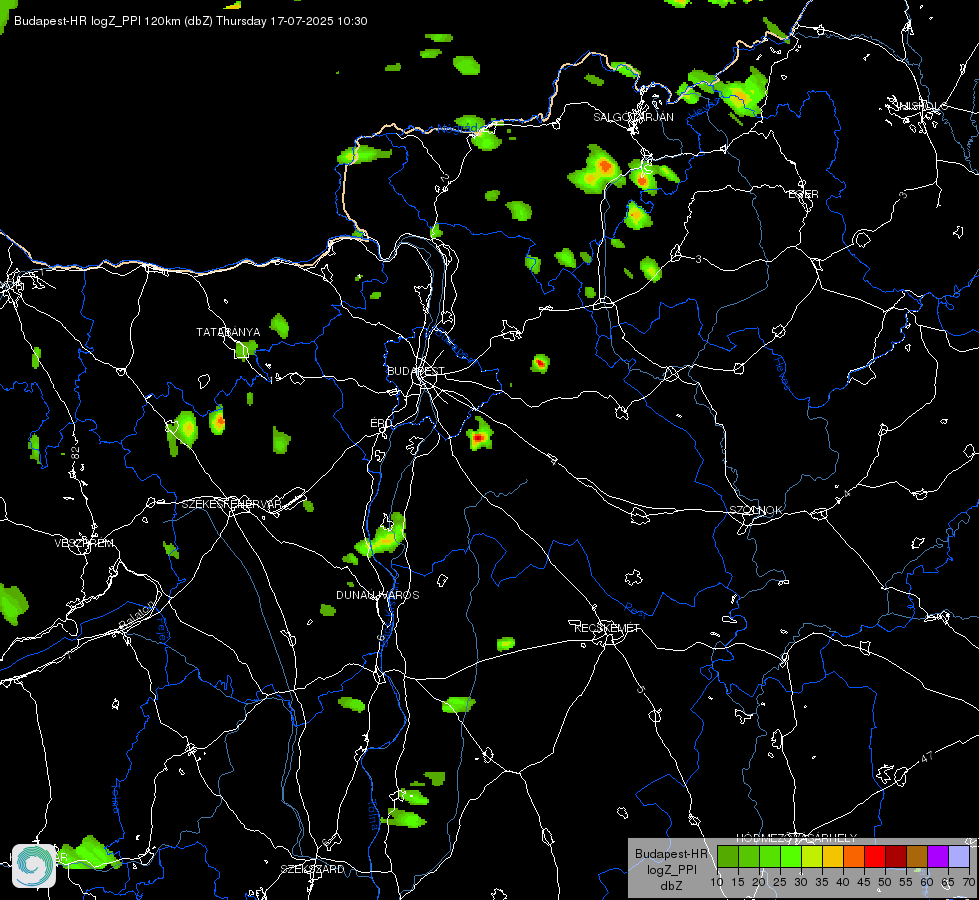Click the 70 value on legend scale
The image size is (979, 900).
[x=969, y=882]
